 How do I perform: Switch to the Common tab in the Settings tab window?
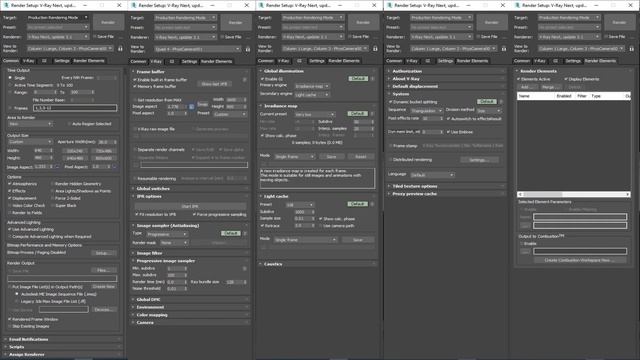point(394,61)
